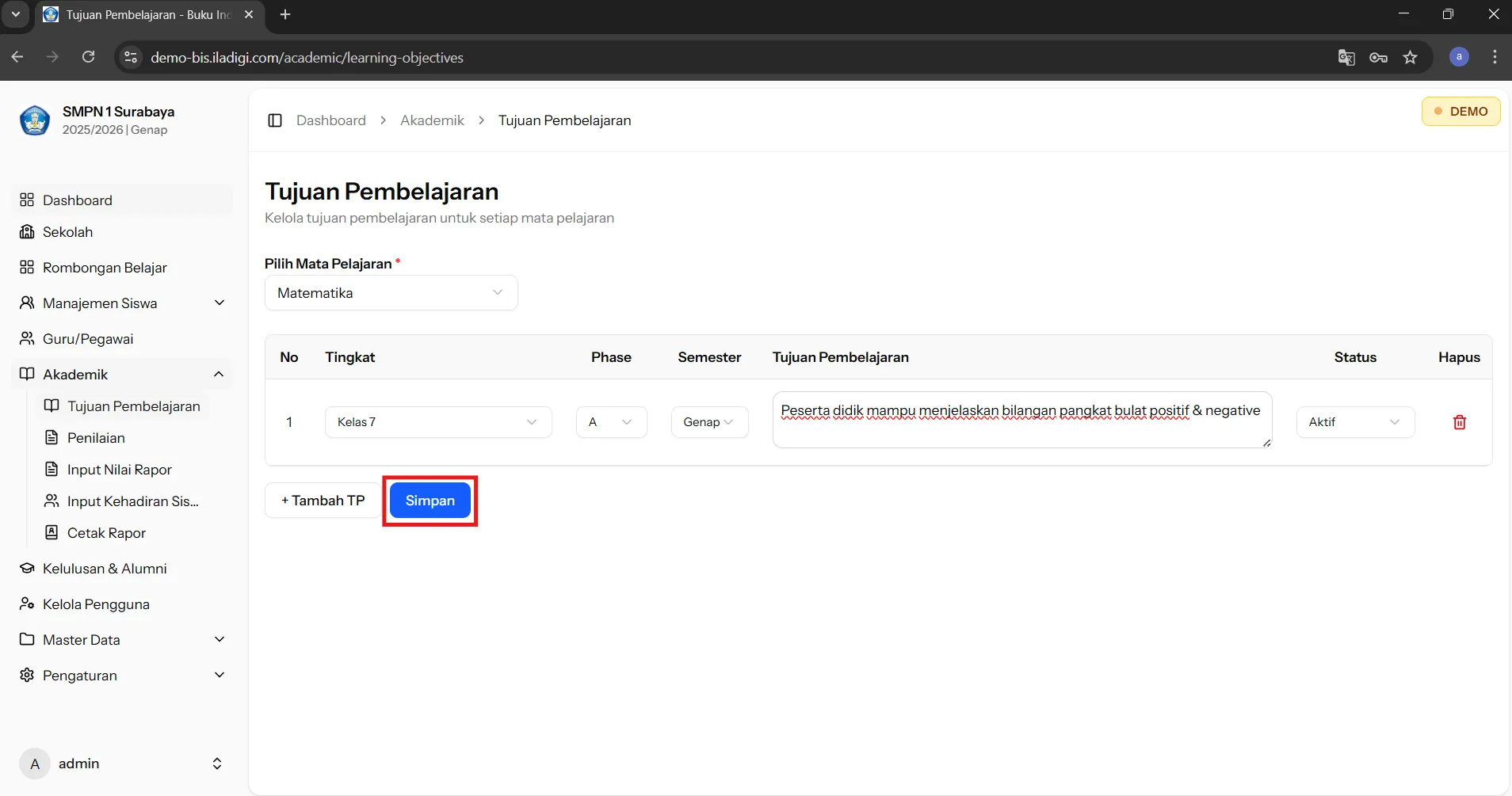Open the Tingkat dropdown showing Kelas 7
This screenshot has width=1512, height=796.
[x=438, y=422]
